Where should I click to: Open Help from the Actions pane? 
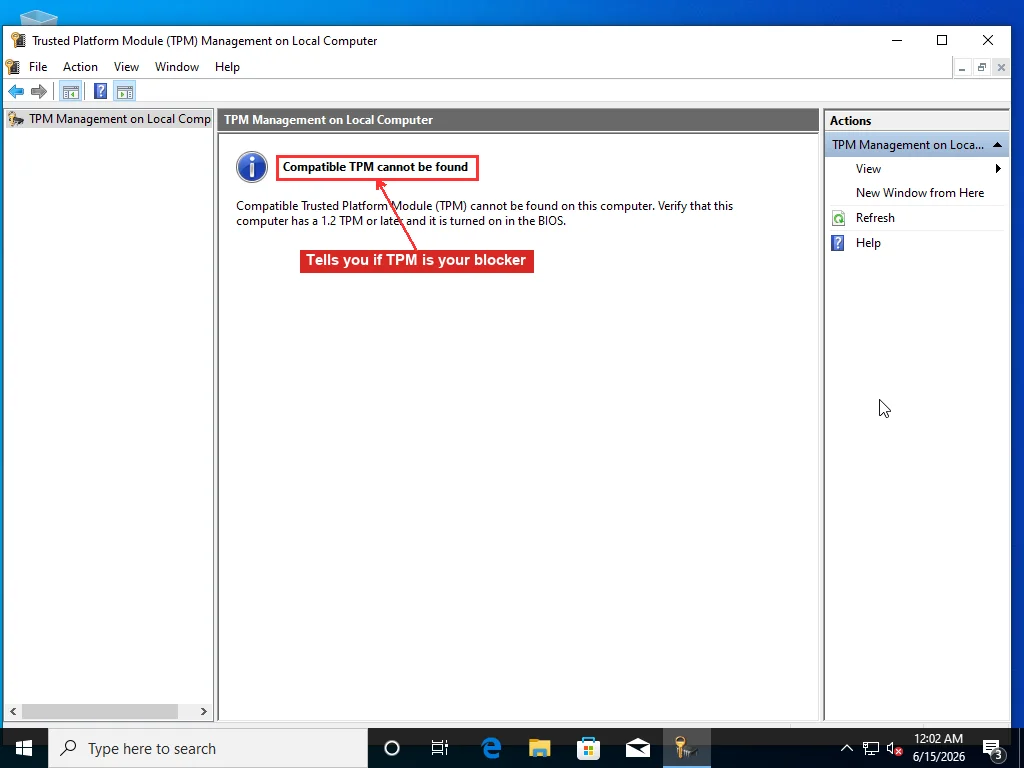click(868, 243)
